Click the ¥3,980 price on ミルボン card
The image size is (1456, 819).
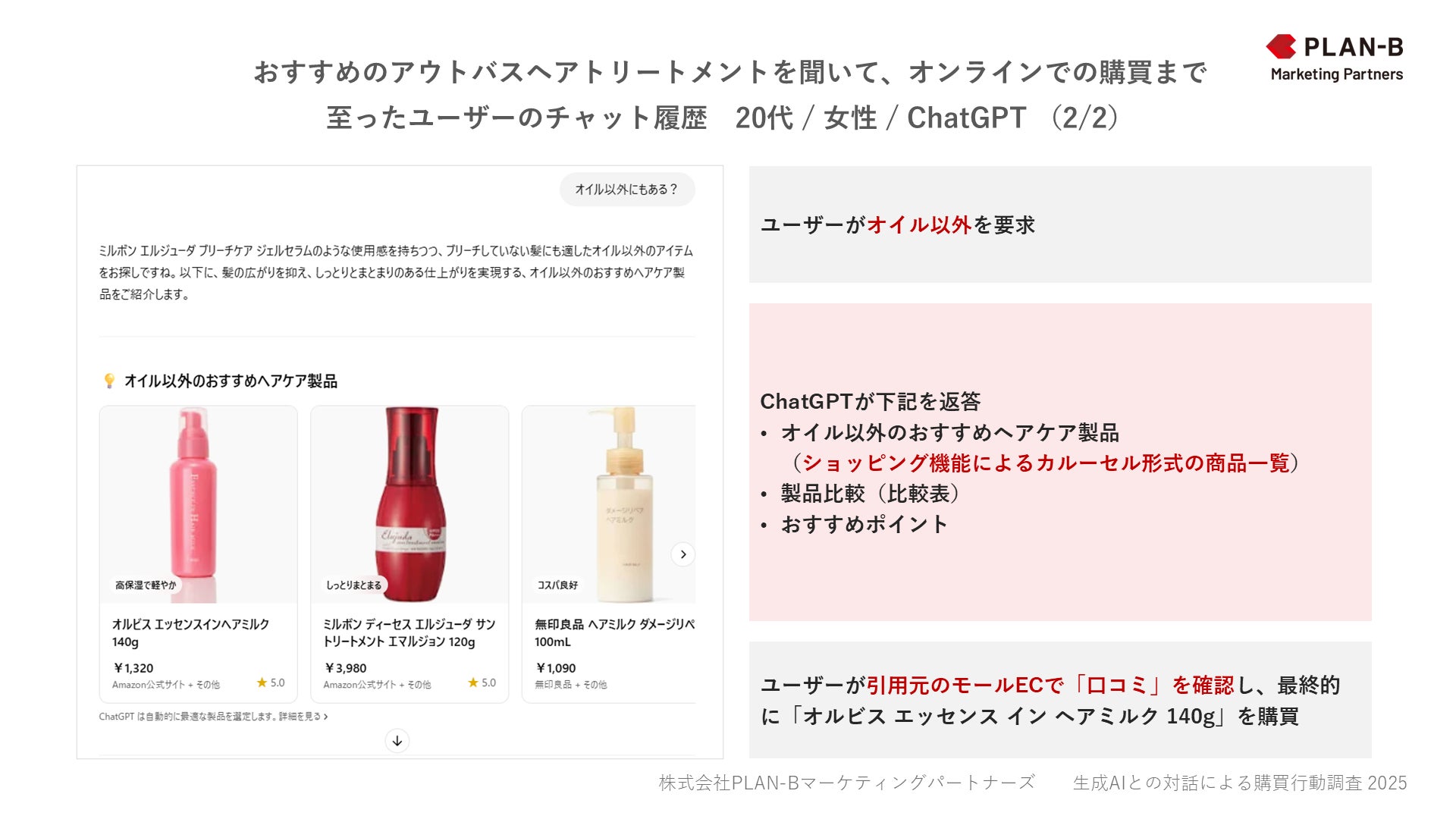click(x=346, y=668)
